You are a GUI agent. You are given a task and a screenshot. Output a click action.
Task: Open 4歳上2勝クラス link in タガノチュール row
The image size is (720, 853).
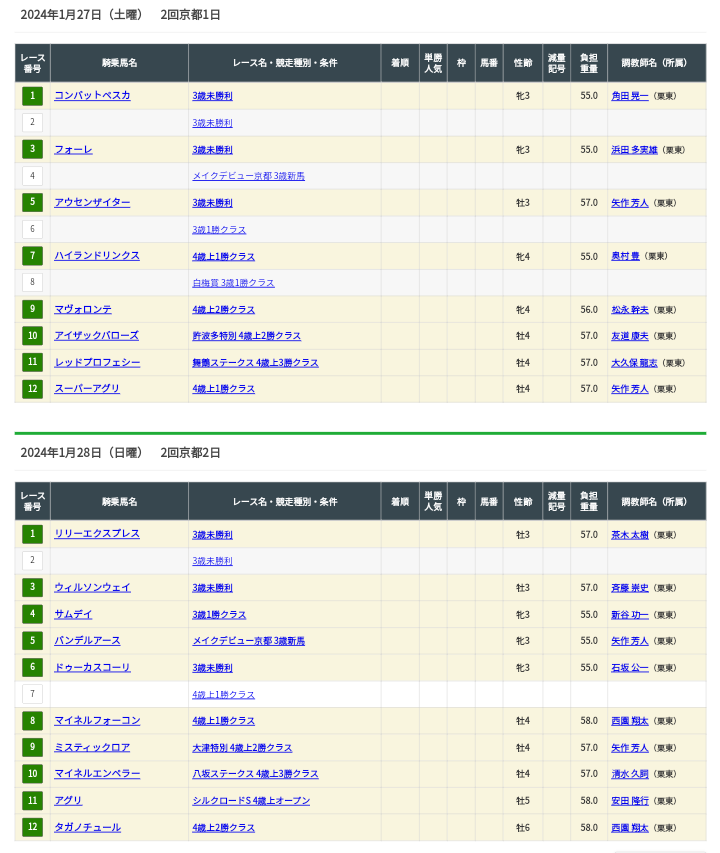point(224,827)
